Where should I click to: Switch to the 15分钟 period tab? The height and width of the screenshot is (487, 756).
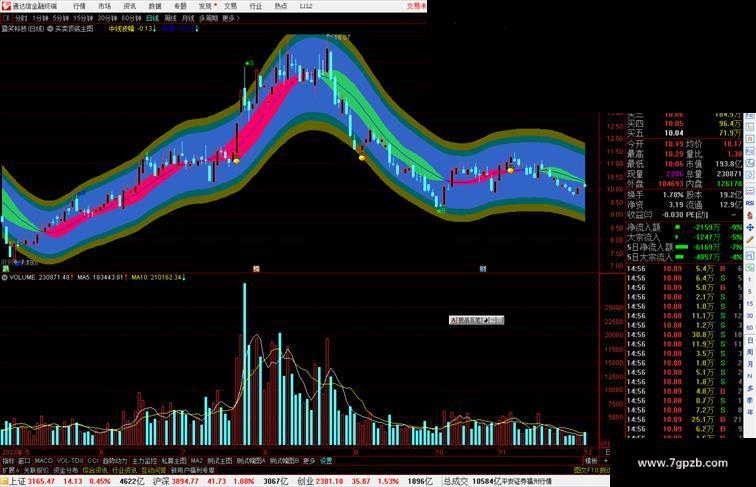point(83,18)
